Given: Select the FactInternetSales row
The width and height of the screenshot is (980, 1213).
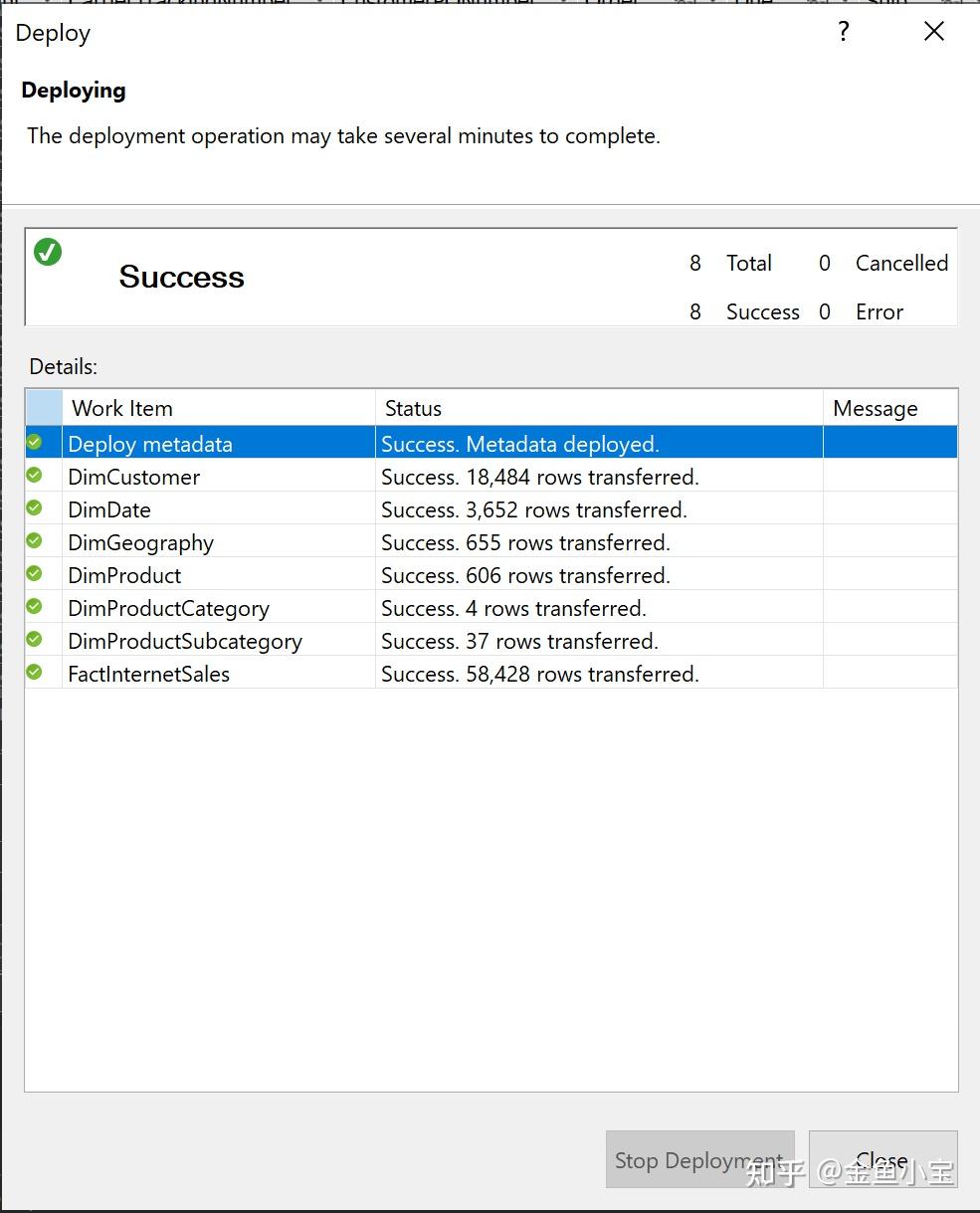Looking at the screenshot, I should tap(199, 673).
